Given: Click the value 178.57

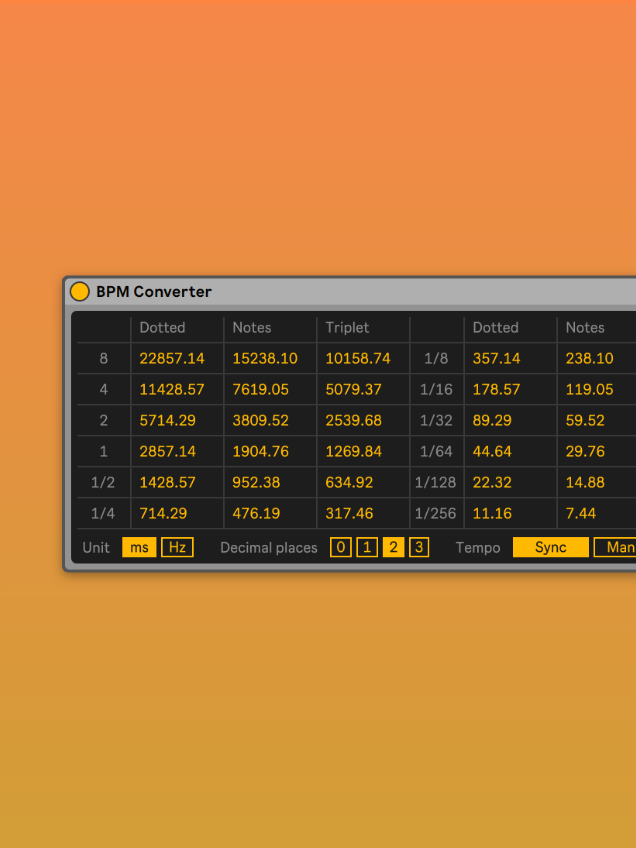Looking at the screenshot, I should pos(496,389).
